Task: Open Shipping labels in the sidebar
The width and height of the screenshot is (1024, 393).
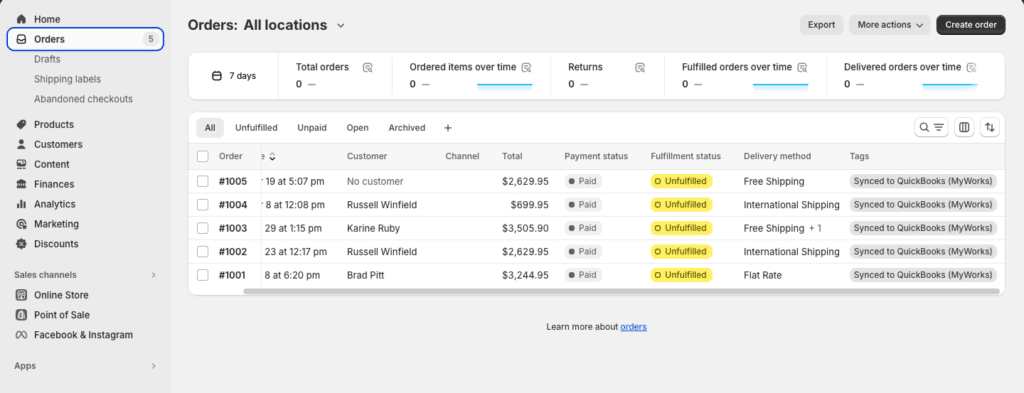Action: coord(67,79)
